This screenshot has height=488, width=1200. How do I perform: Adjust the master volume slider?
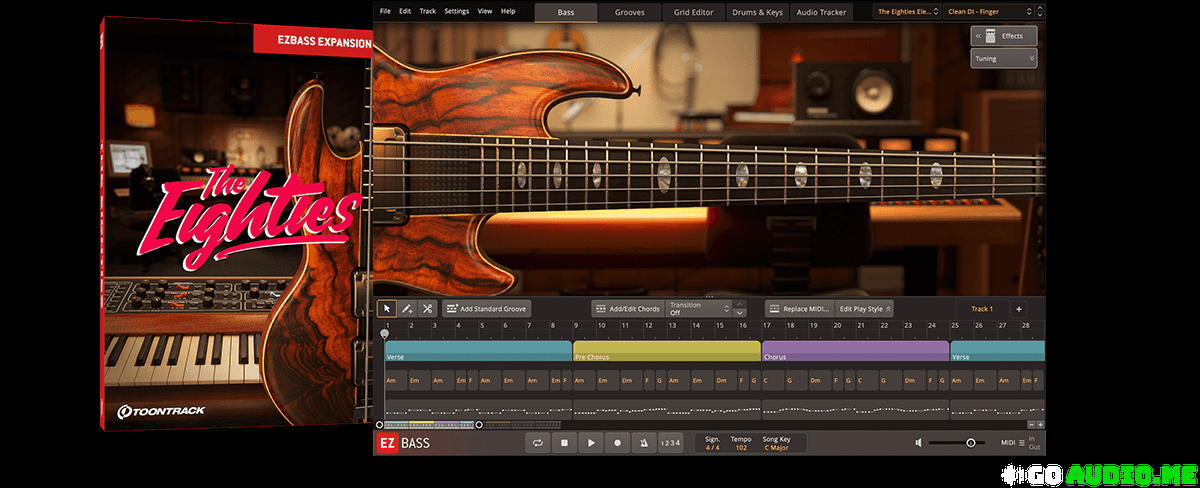(970, 443)
